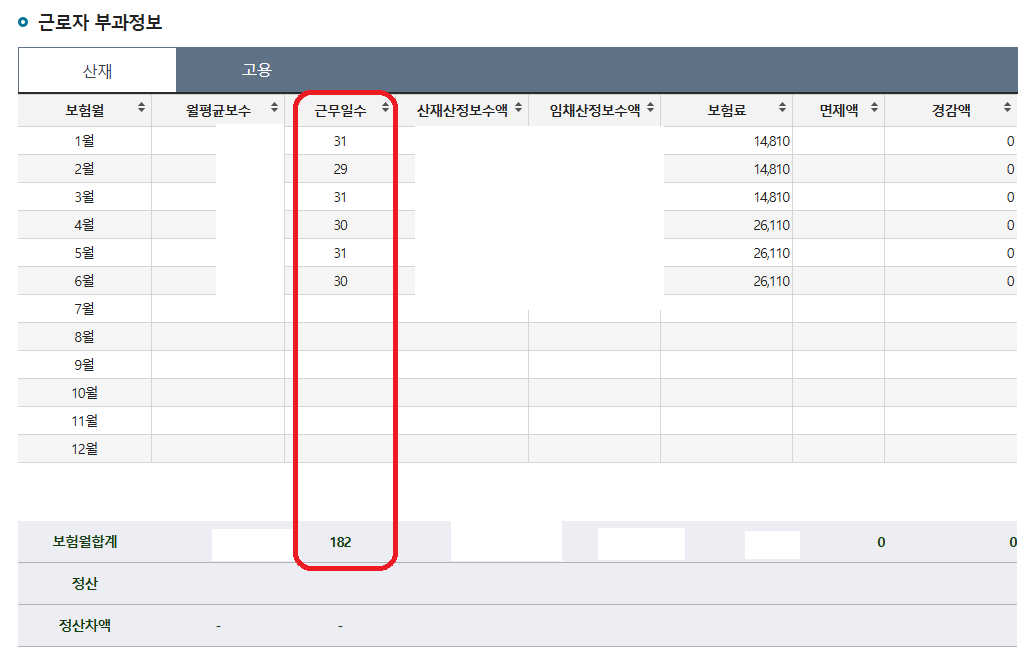Sort by 면제액 column arrows
The width and height of the screenshot is (1035, 666).
[x=875, y=107]
